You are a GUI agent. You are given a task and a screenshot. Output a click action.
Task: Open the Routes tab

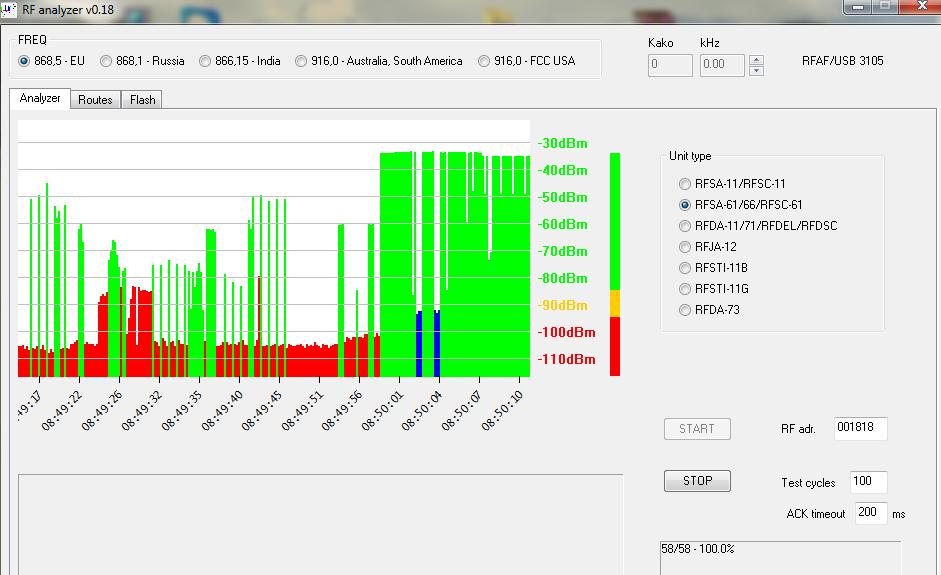coord(95,100)
